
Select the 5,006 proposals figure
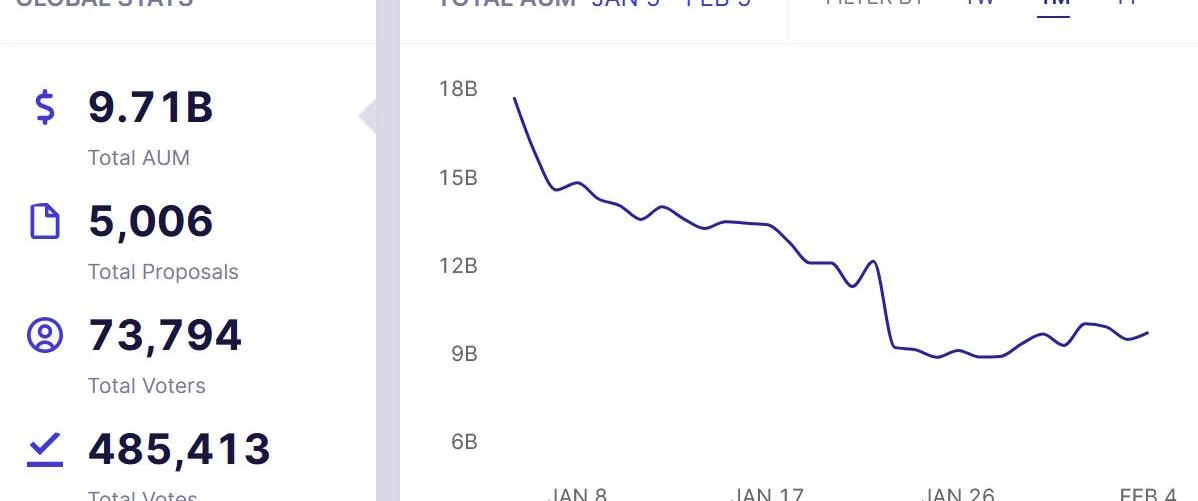pos(151,221)
